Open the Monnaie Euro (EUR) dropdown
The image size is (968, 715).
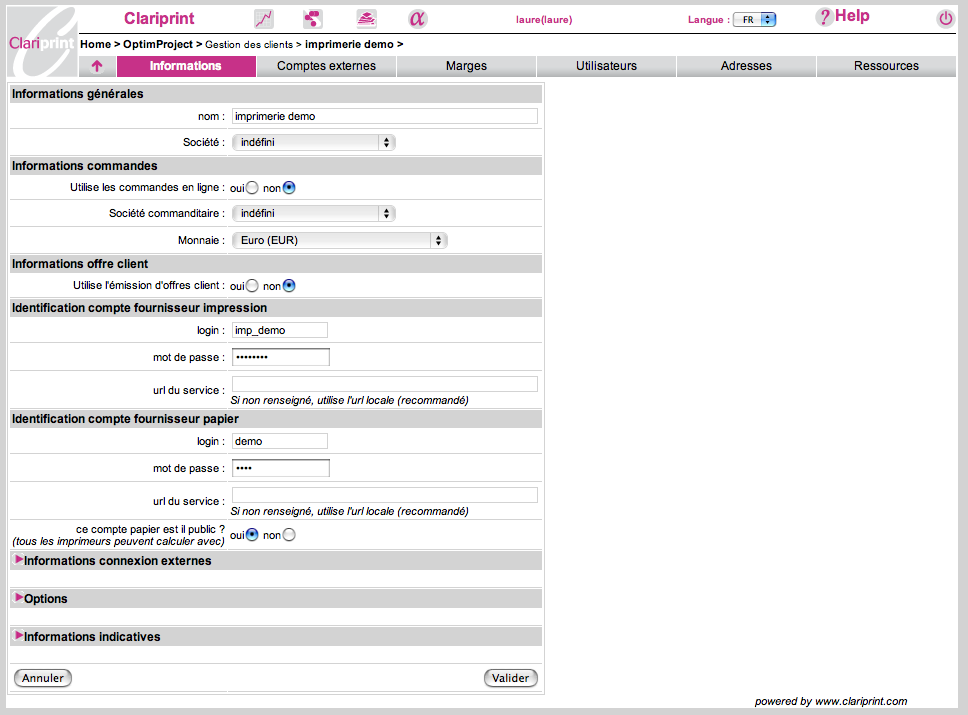[x=339, y=241]
